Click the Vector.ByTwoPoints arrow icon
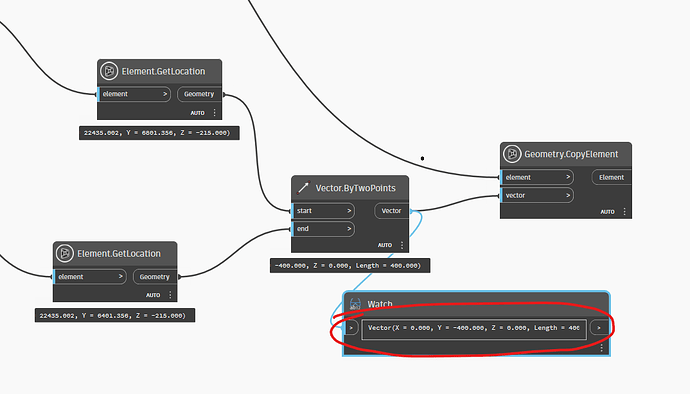The image size is (690, 394). coord(303,188)
